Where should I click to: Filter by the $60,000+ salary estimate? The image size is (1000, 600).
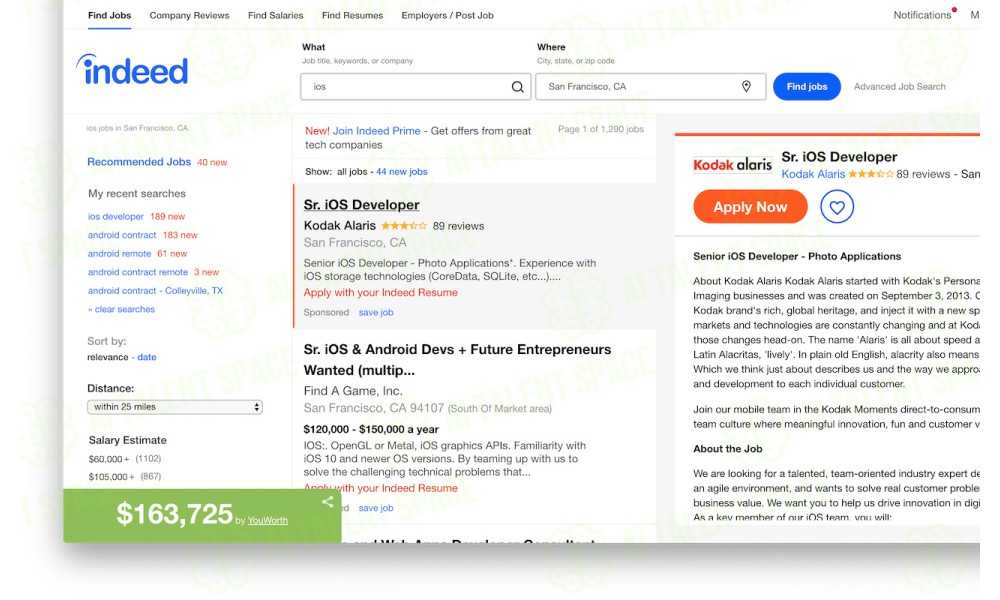[109, 459]
